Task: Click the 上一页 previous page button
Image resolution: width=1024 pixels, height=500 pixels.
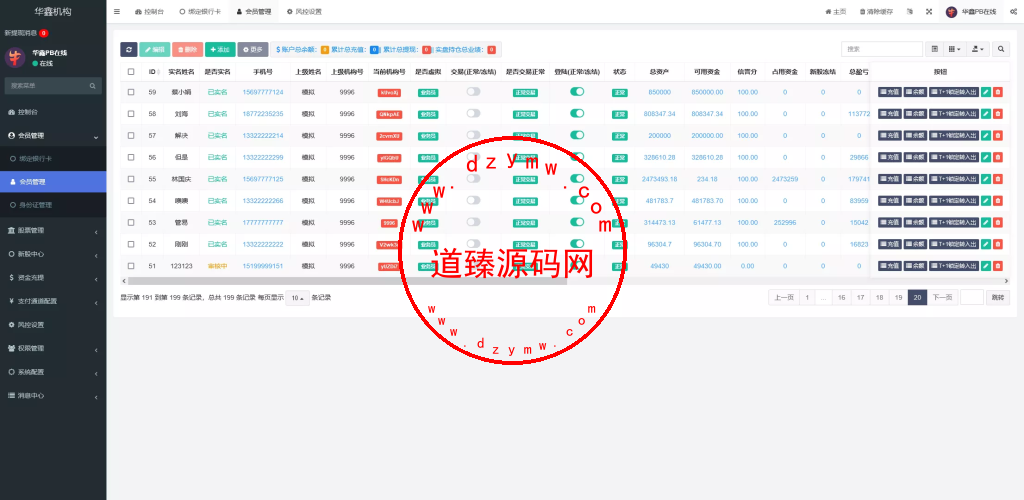Action: (x=784, y=298)
